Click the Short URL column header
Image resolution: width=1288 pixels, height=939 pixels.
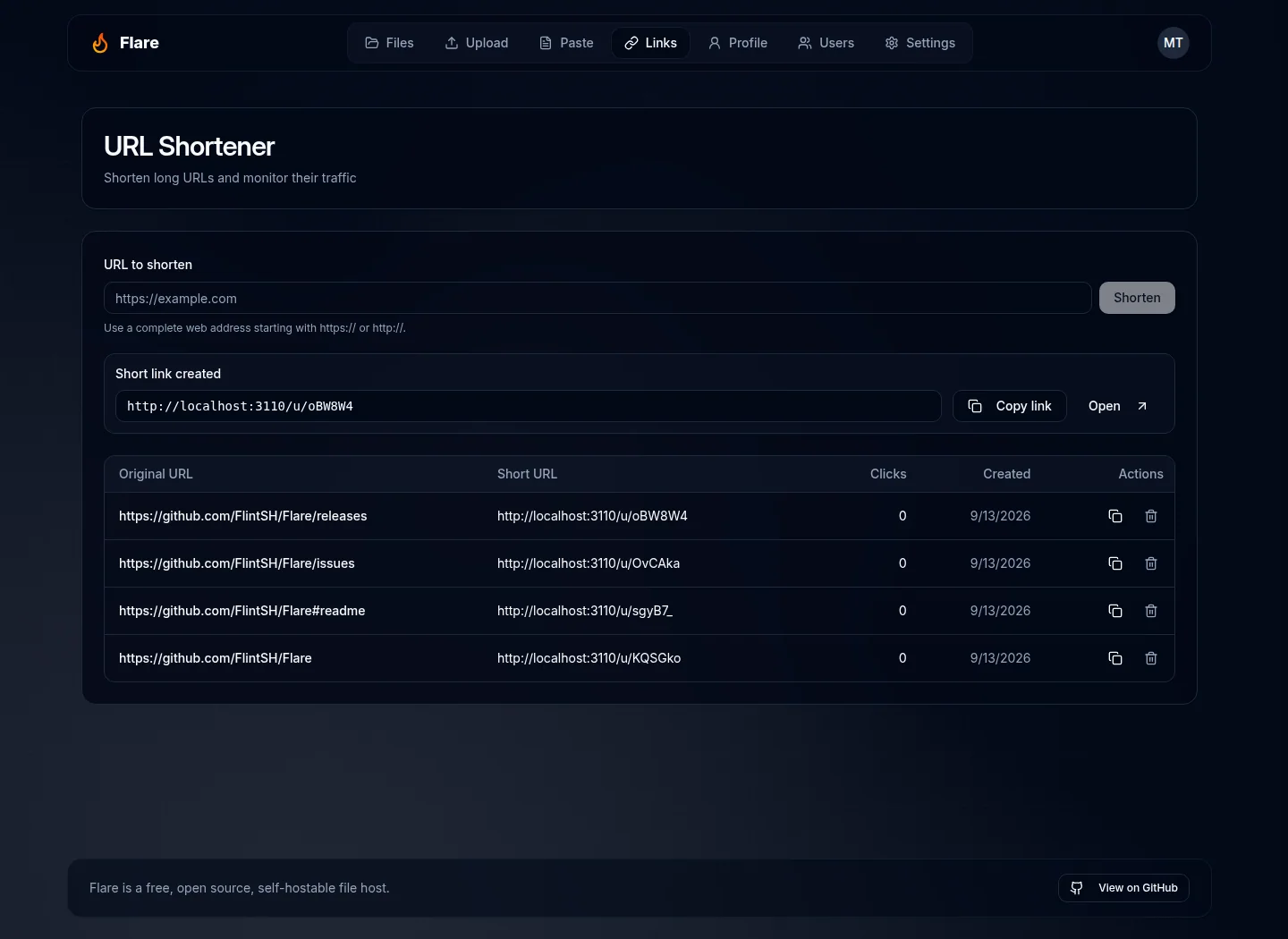pos(527,474)
